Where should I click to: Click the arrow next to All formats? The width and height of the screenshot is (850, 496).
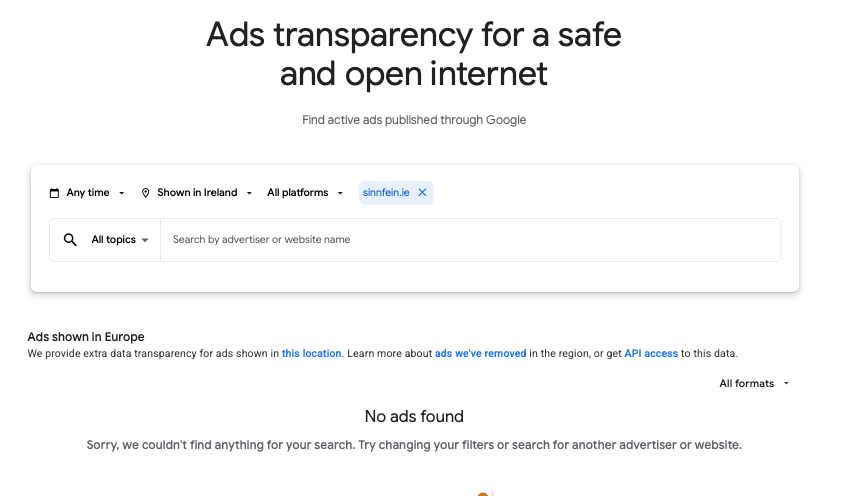point(786,383)
